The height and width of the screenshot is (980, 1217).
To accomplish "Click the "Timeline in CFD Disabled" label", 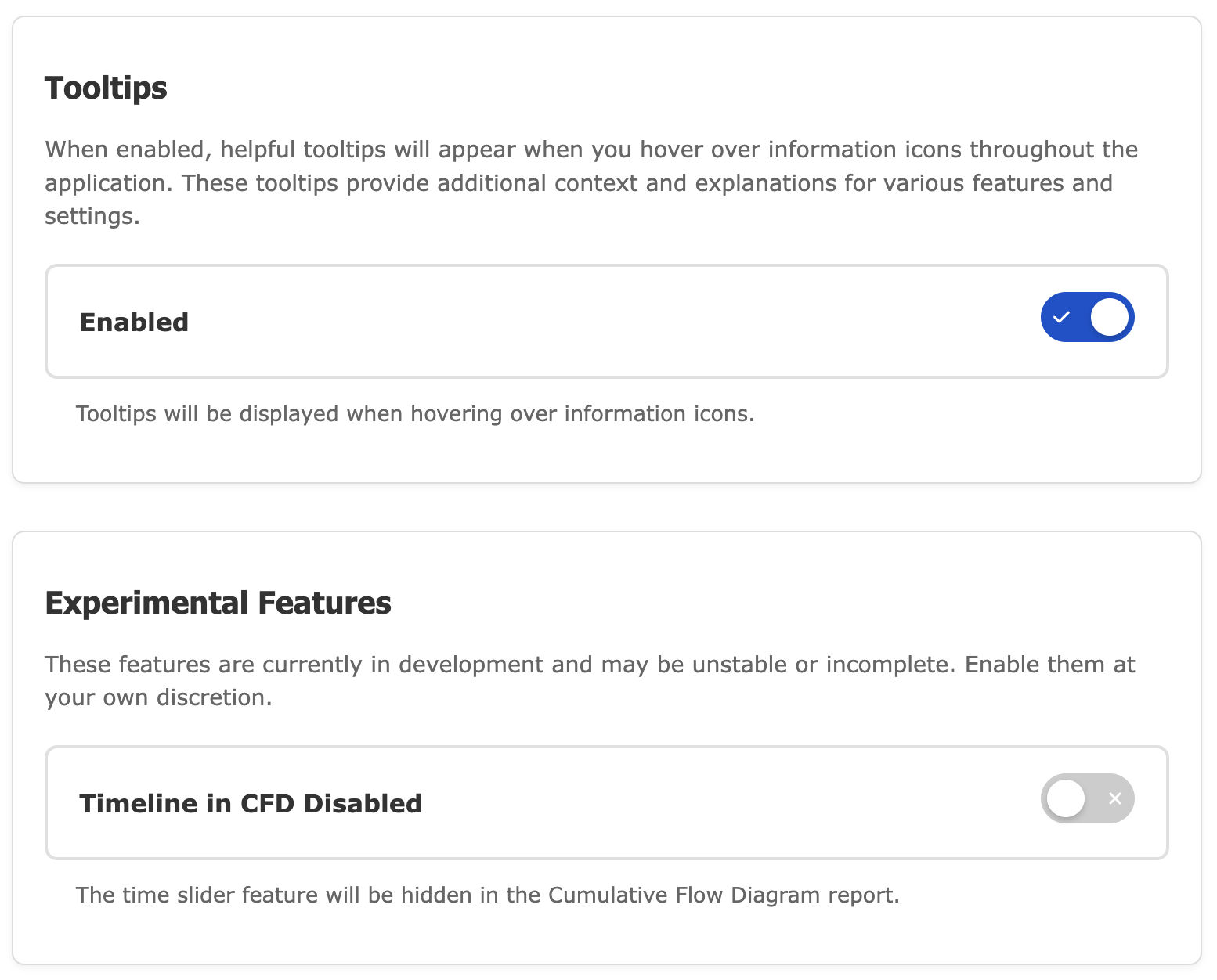I will (251, 804).
